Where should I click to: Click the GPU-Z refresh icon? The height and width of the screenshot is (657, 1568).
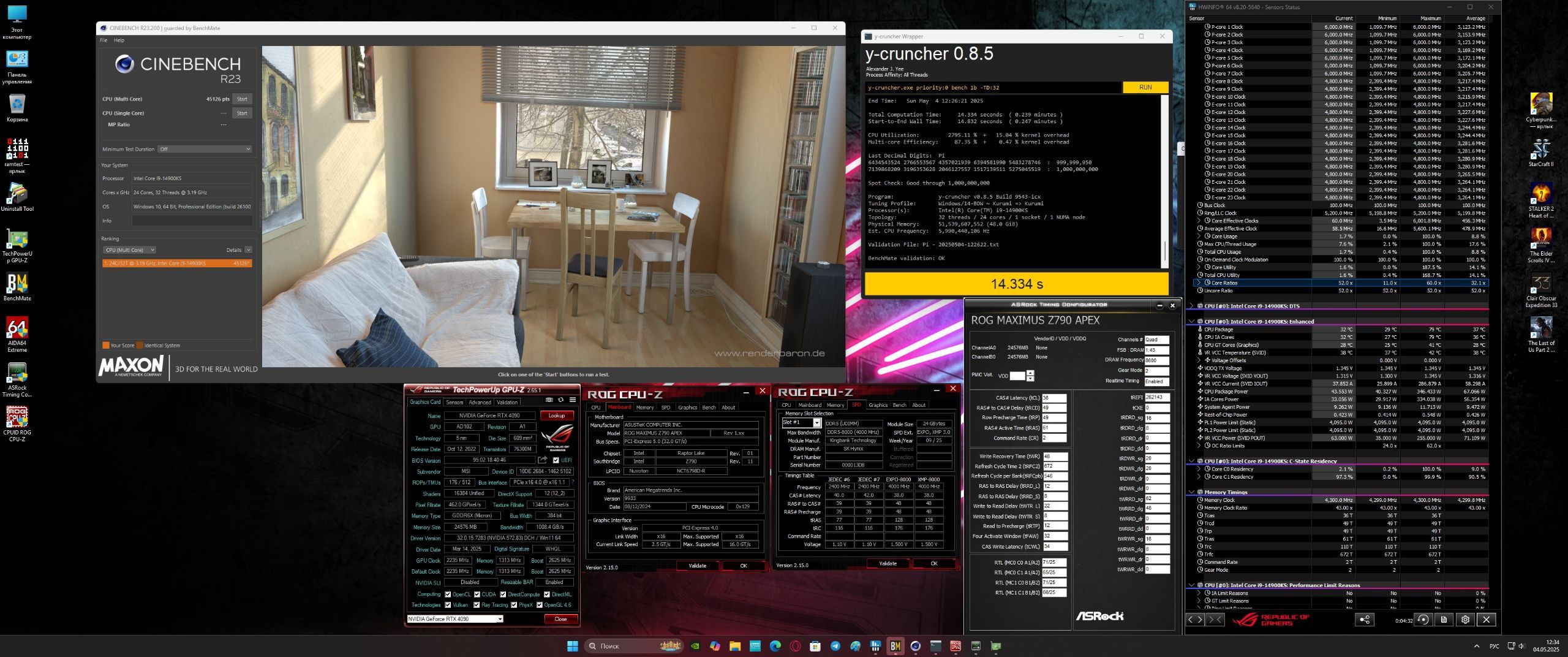point(560,400)
